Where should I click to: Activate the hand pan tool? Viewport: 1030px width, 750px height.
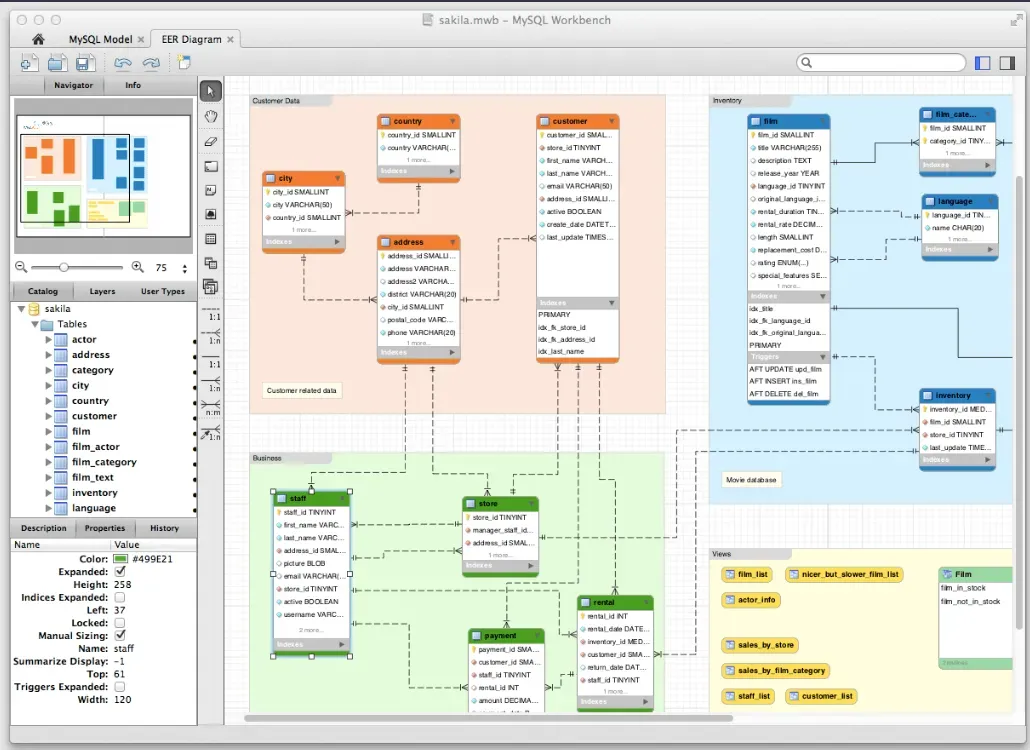210,116
